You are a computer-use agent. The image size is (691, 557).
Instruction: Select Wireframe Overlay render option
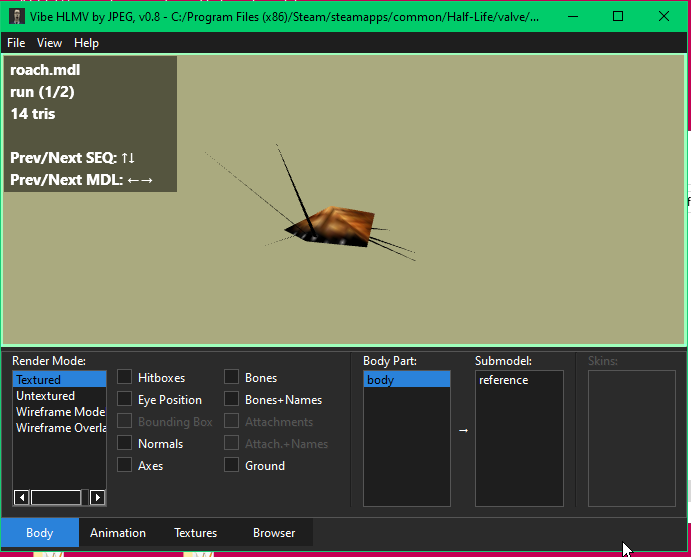(59, 428)
